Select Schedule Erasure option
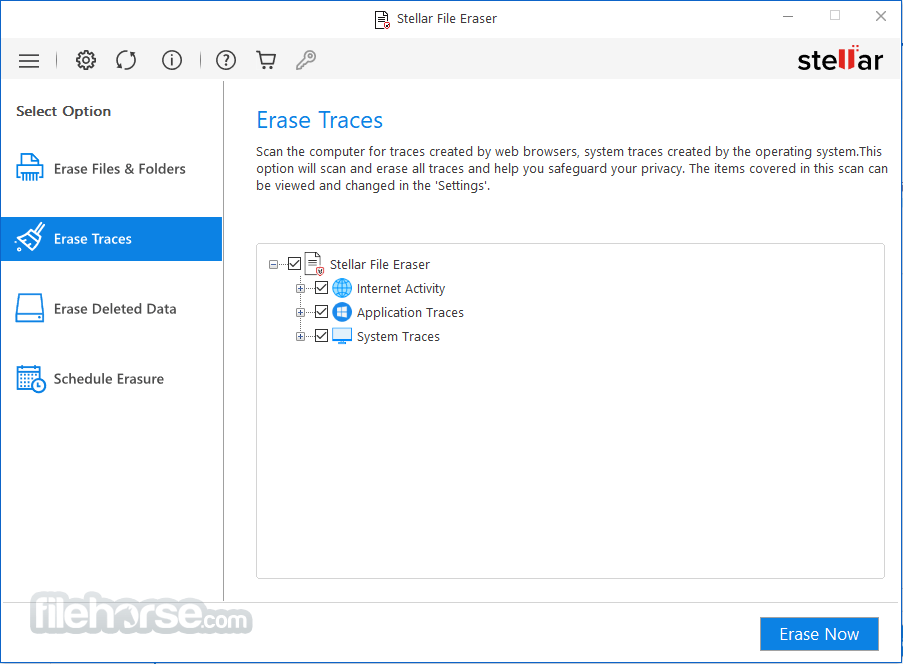Image resolution: width=903 pixels, height=664 pixels. 111,379
